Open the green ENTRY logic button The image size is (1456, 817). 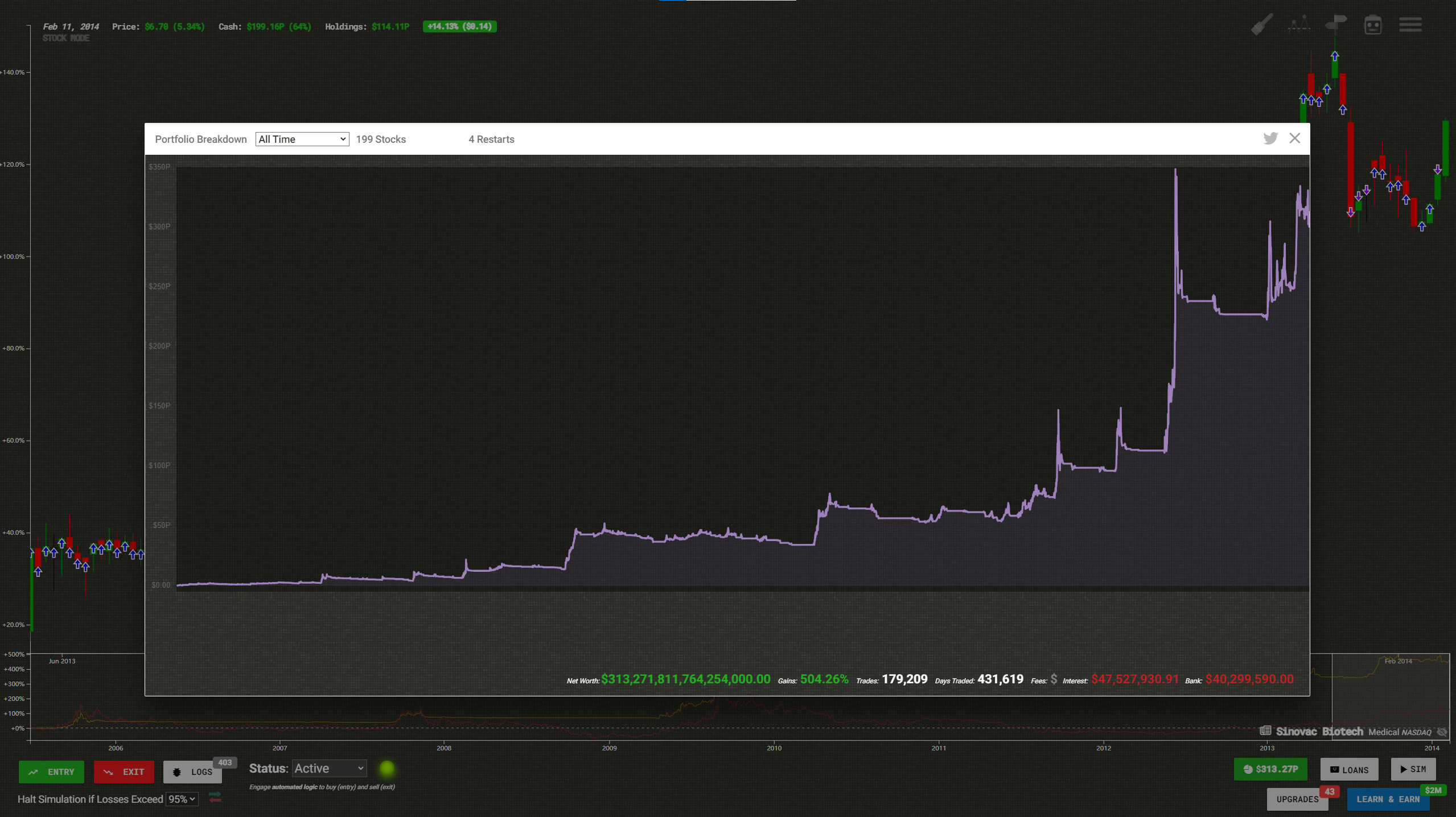(x=51, y=772)
